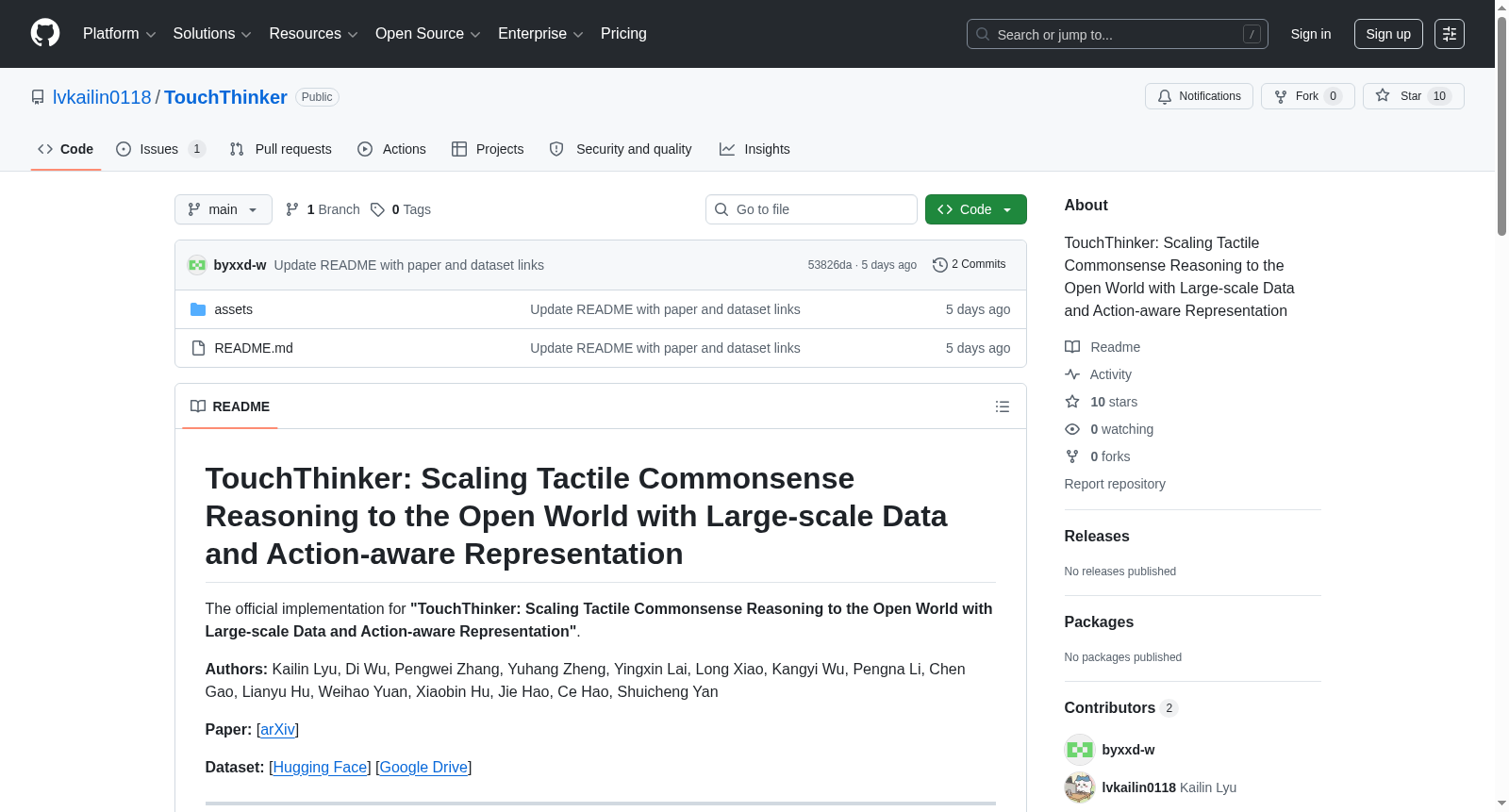Click the star icon on the Star button
Image resolution: width=1509 pixels, height=812 pixels.
(x=1383, y=95)
